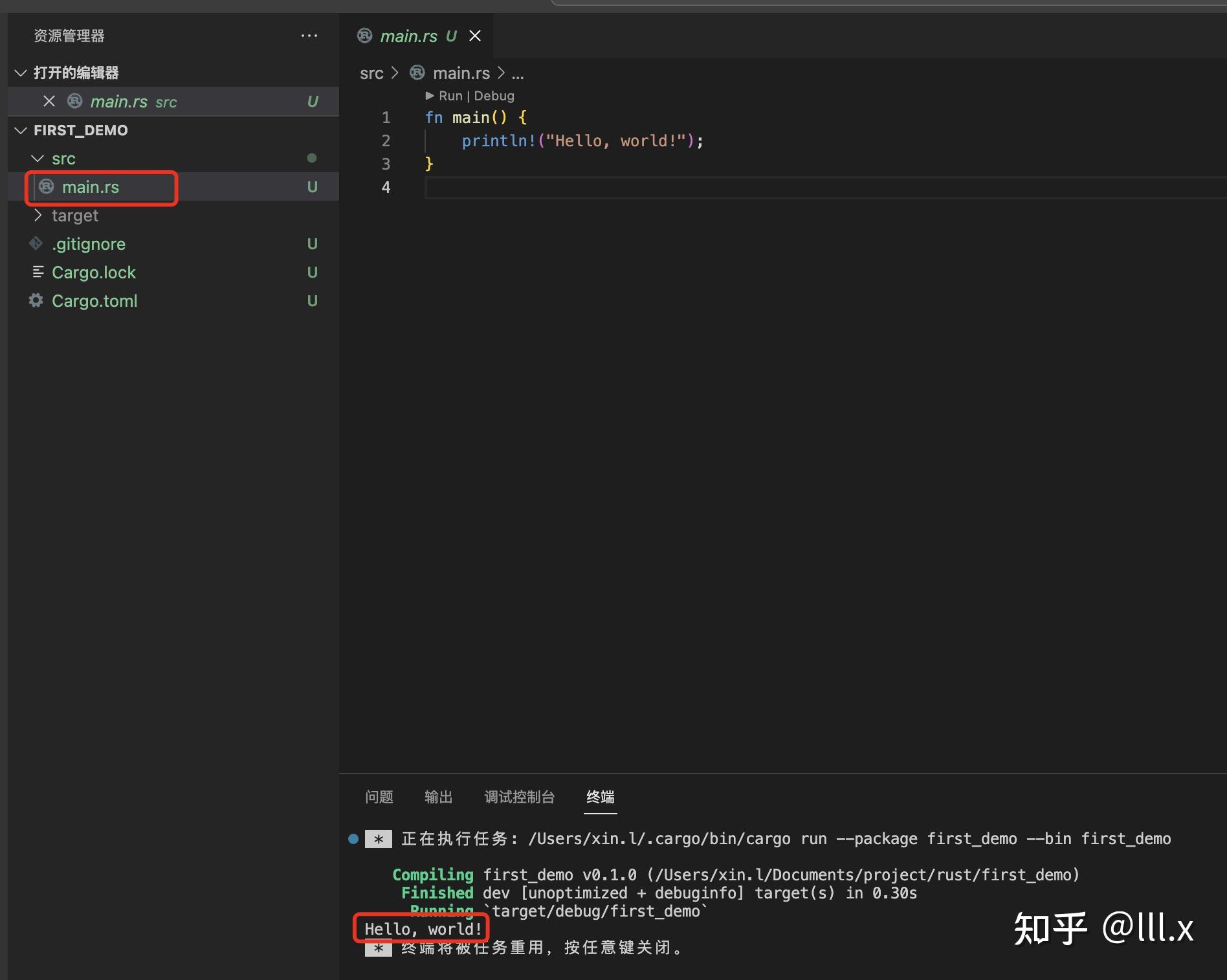Open the Cargo.lock file
Screen dimensions: 1227x980
click(x=173, y=272)
